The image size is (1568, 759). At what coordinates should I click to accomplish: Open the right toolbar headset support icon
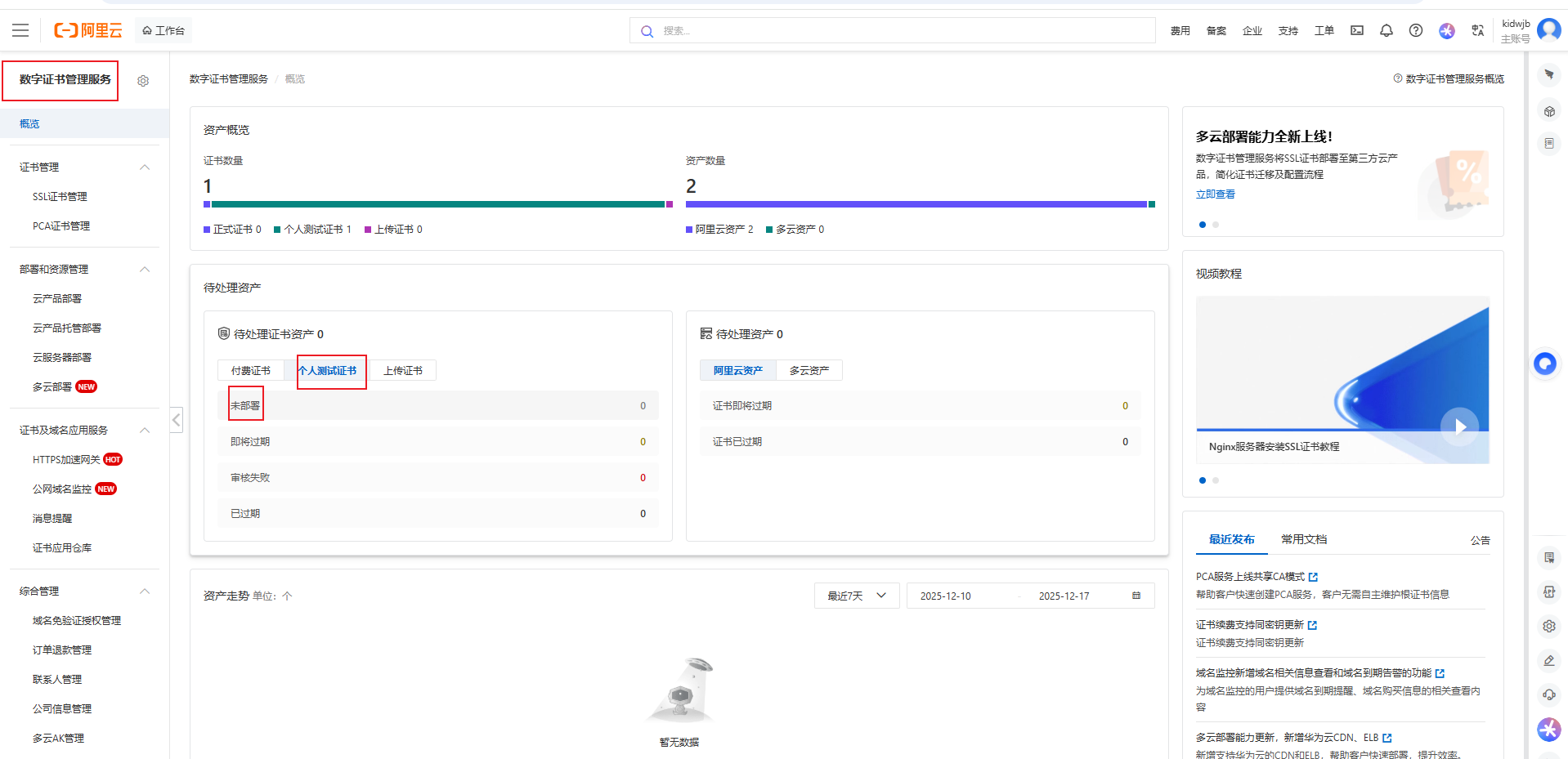pos(1549,694)
